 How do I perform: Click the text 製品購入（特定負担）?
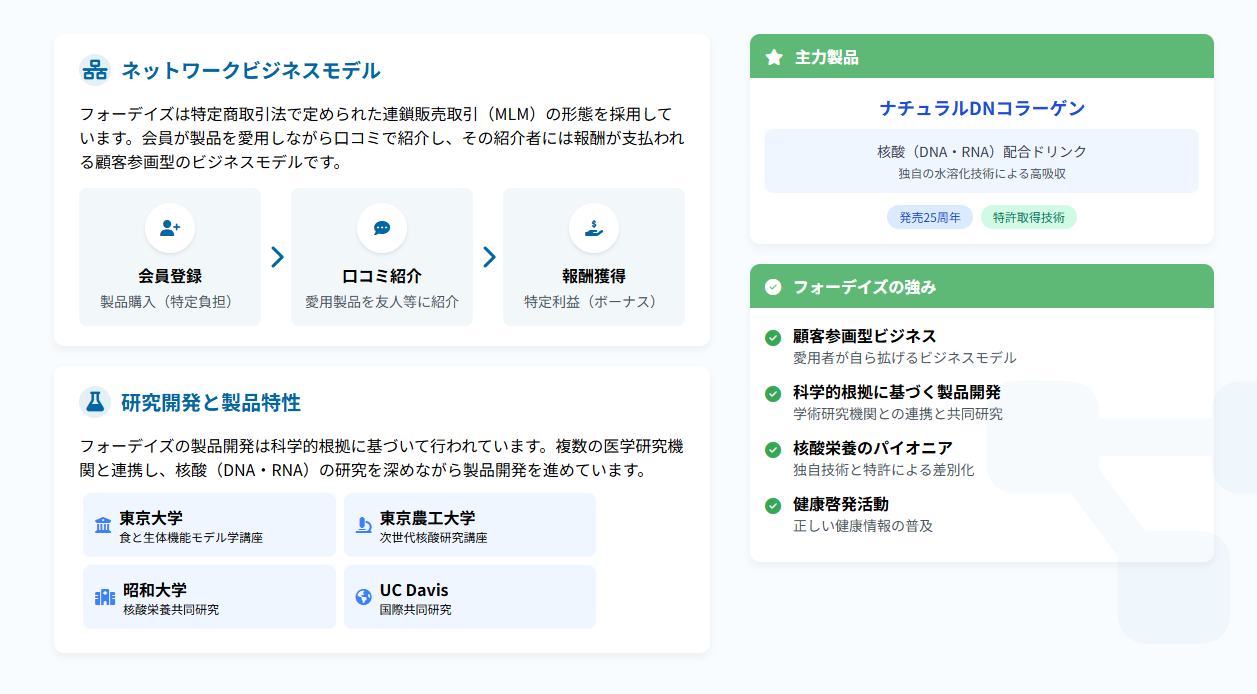(170, 301)
